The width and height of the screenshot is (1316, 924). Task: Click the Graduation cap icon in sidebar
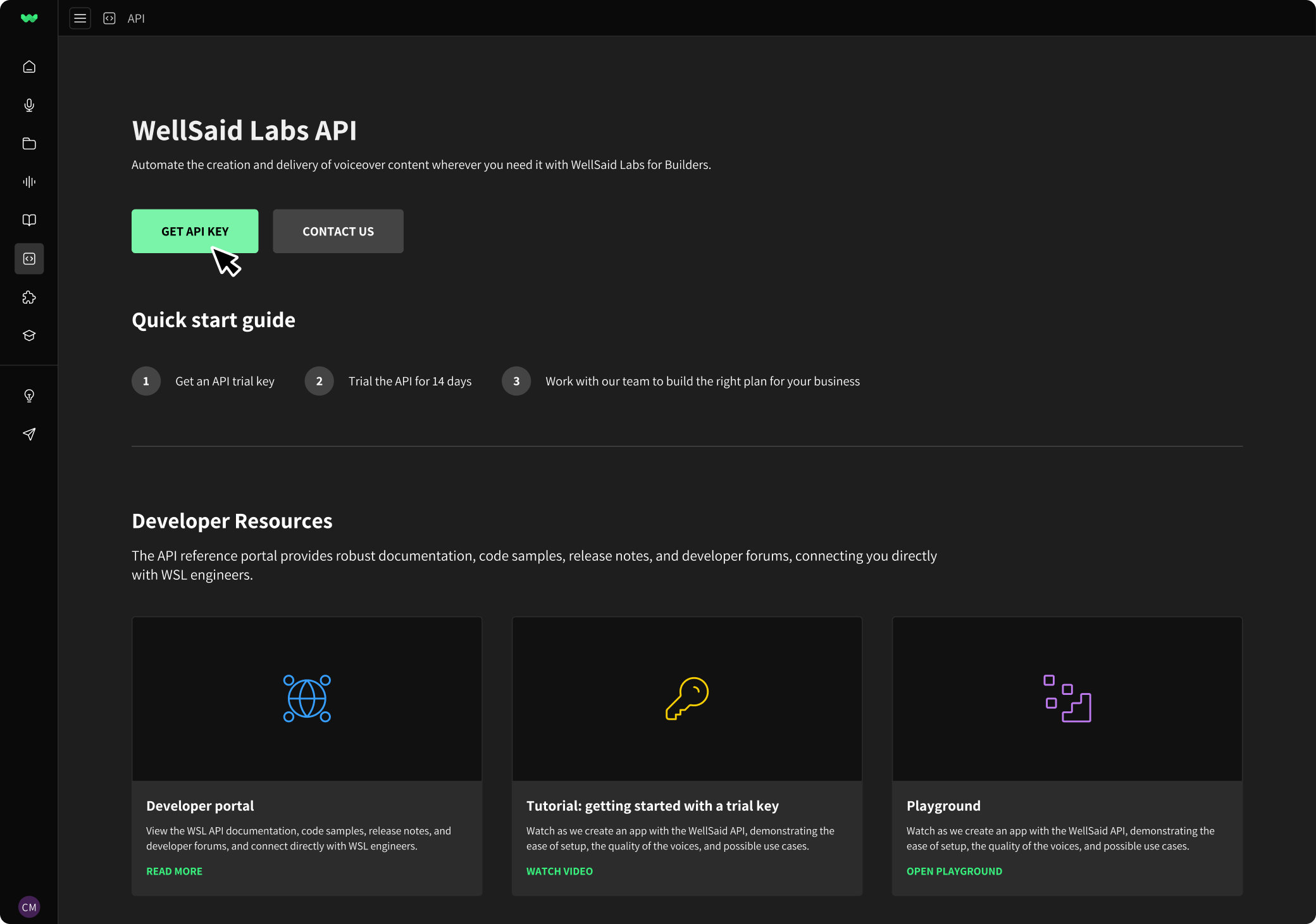point(29,335)
